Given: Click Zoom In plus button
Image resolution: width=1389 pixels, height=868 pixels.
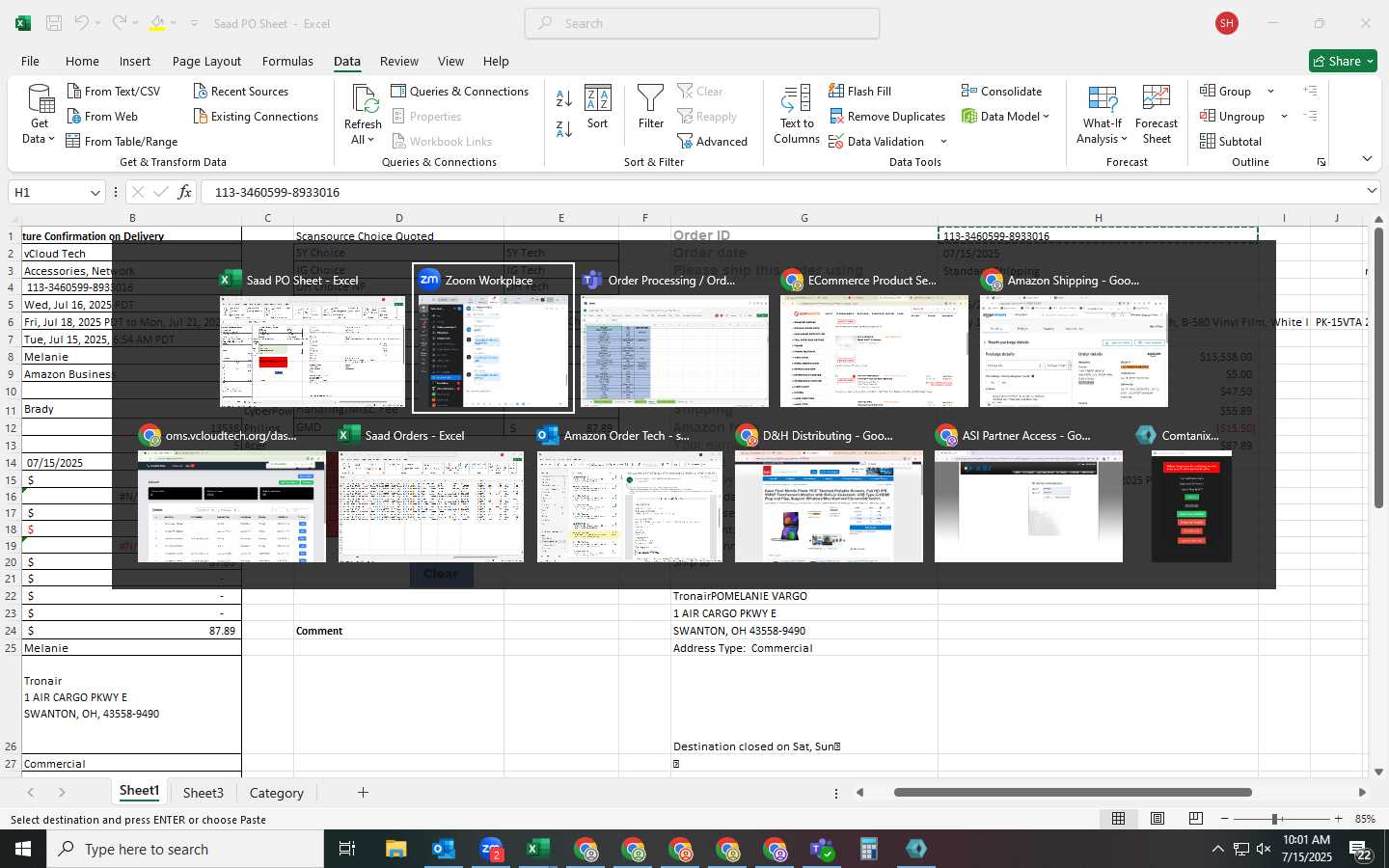Looking at the screenshot, I should click(x=1338, y=819).
